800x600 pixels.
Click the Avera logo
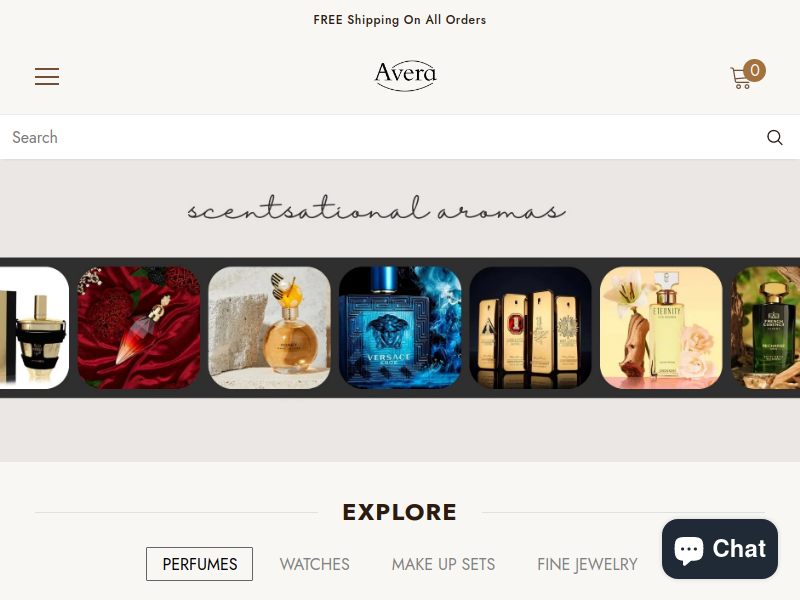pos(406,76)
